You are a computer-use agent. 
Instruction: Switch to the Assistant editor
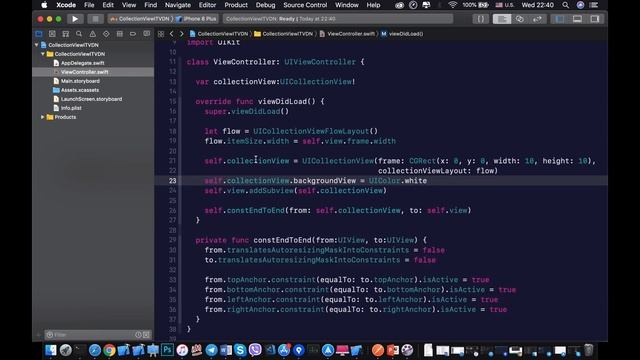point(520,19)
